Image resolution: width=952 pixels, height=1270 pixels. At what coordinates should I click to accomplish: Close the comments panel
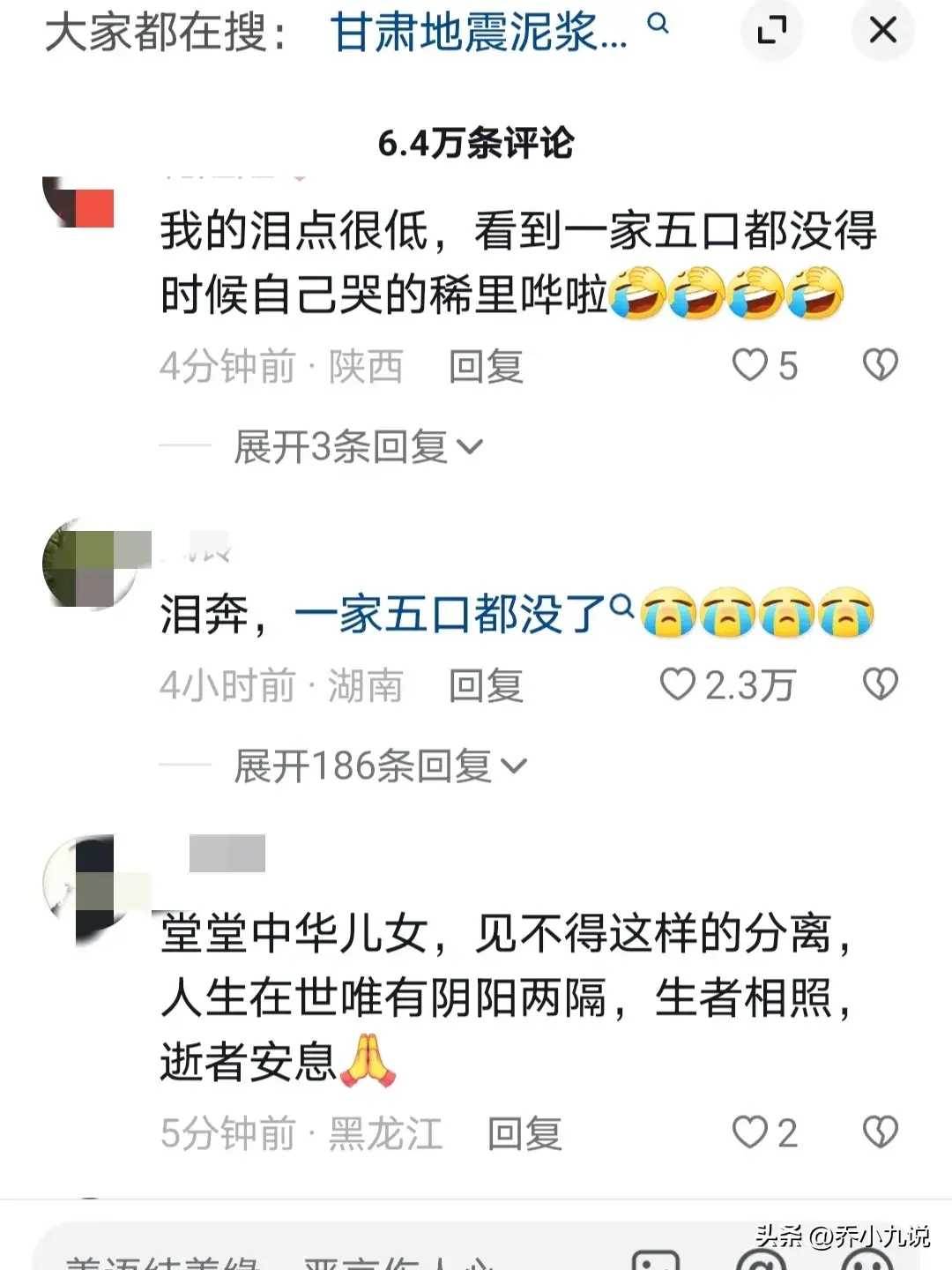(882, 31)
